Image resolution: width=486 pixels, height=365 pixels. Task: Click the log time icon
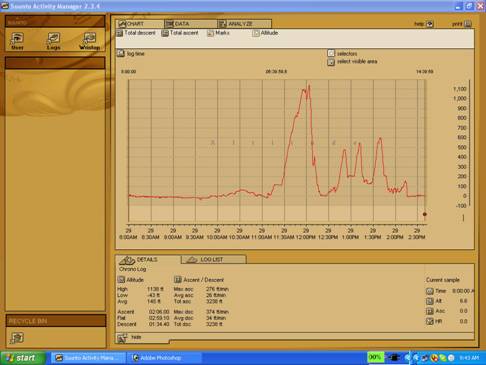coord(120,53)
